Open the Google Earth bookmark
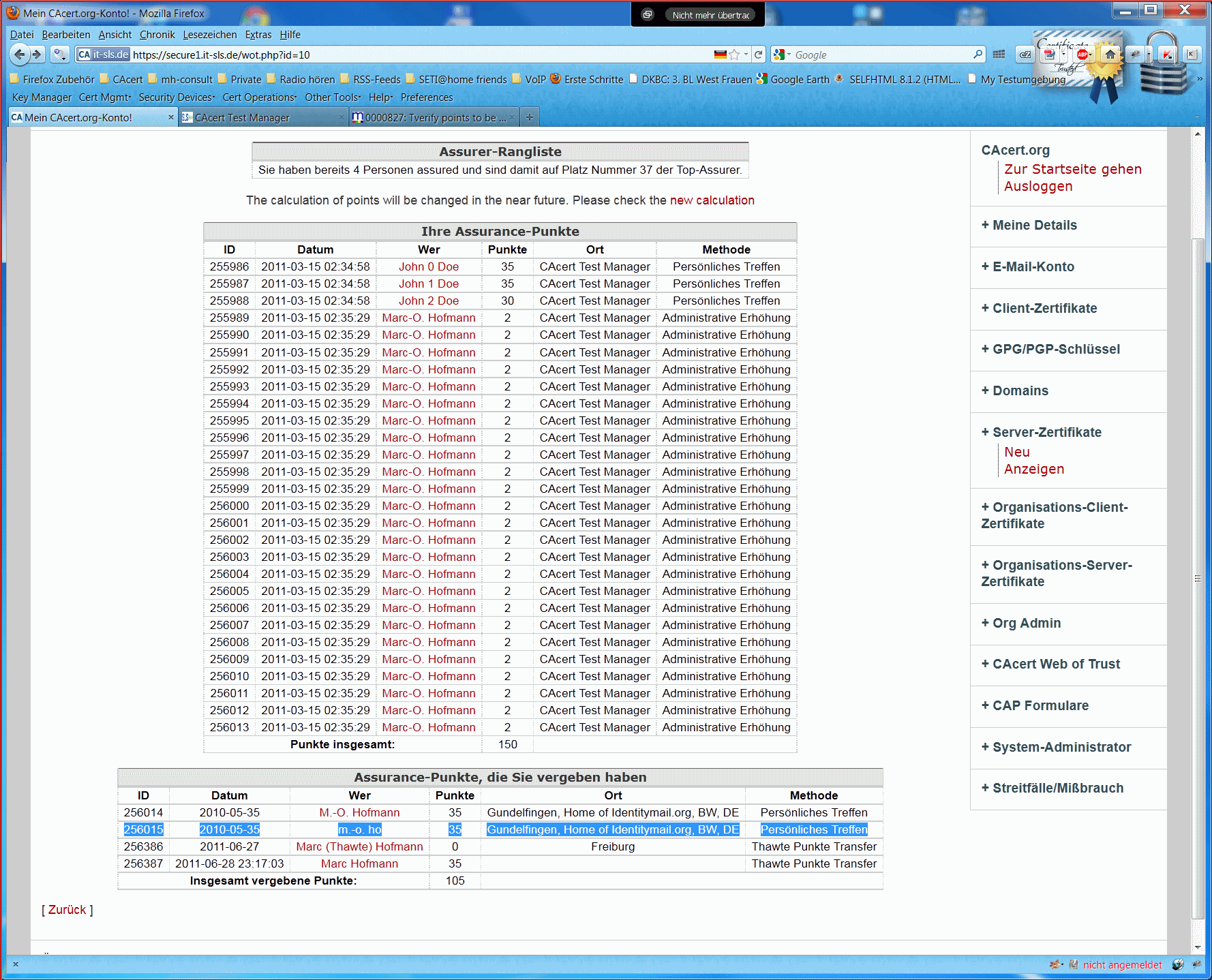Image resolution: width=1212 pixels, height=980 pixels. (x=793, y=79)
